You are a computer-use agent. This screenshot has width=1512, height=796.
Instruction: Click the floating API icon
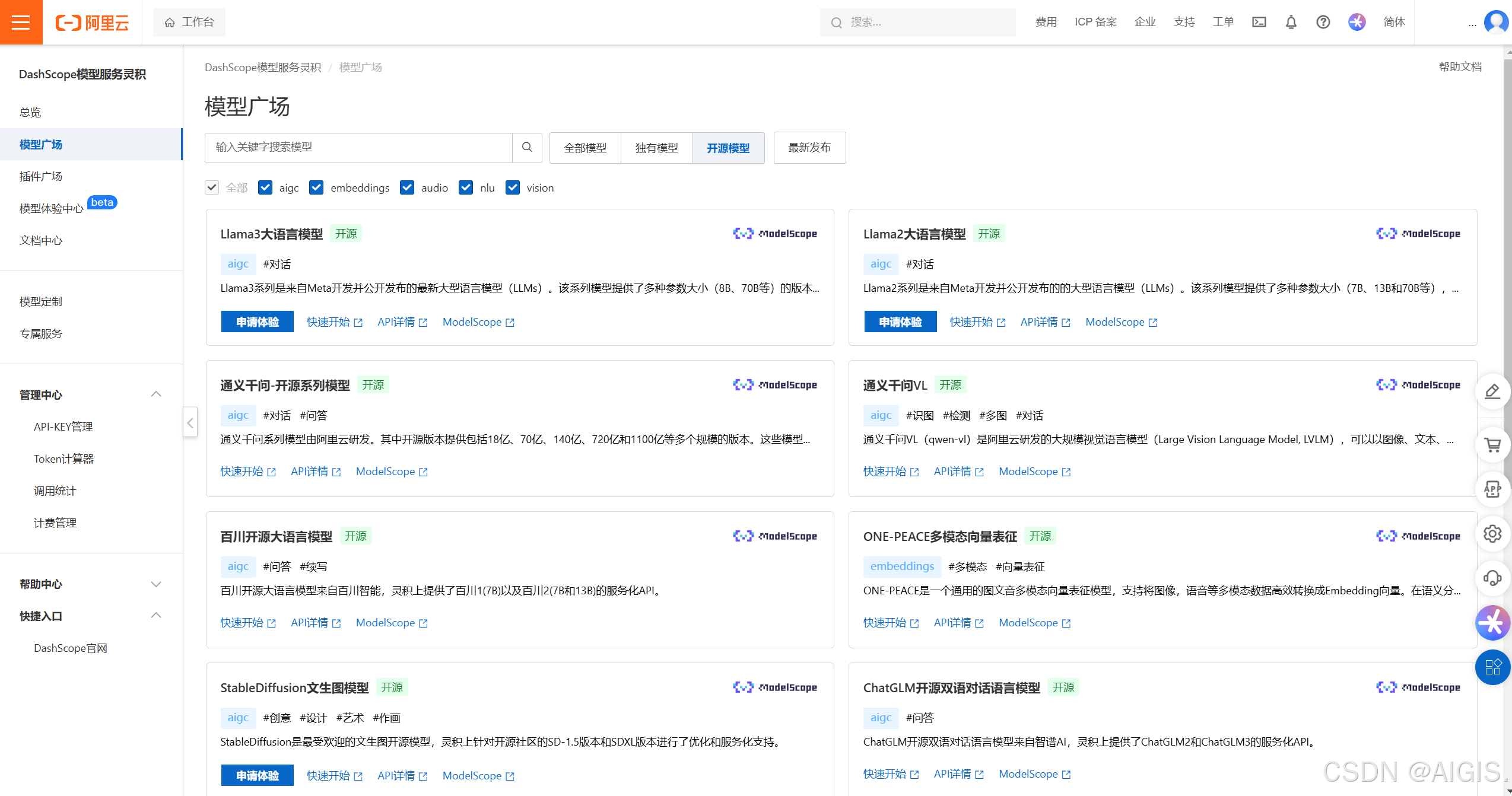tap(1492, 489)
